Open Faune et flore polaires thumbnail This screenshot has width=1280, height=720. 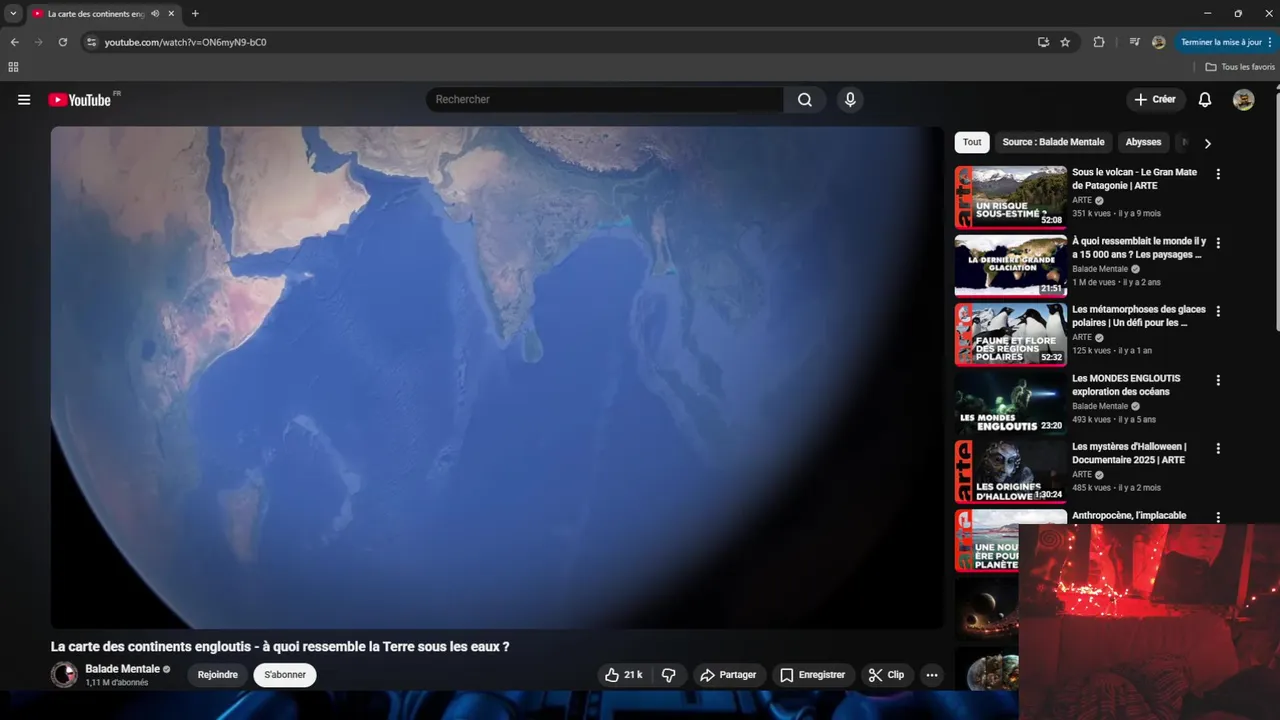point(1011,334)
